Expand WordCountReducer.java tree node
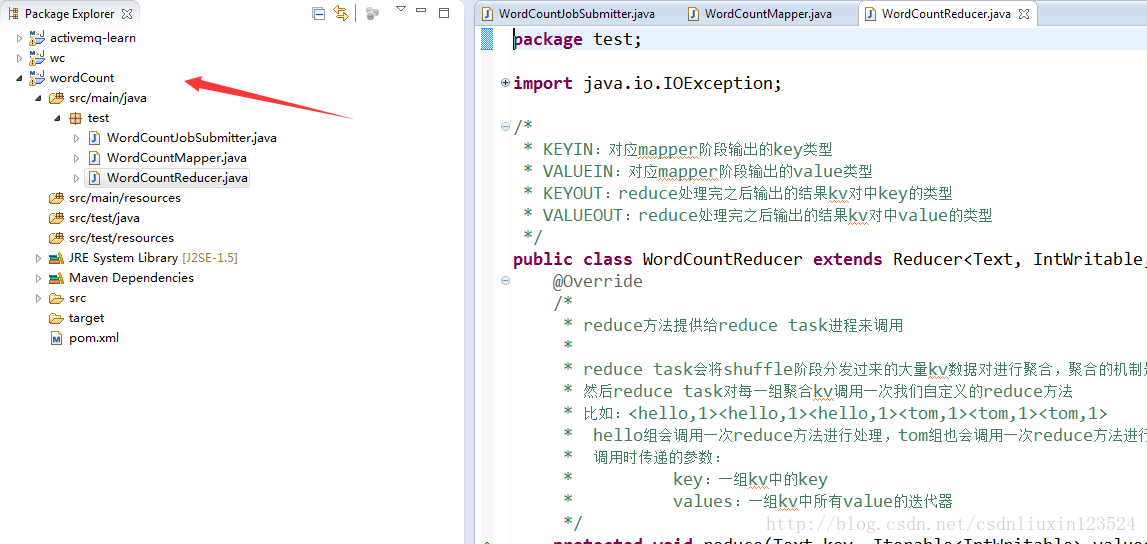Image resolution: width=1147 pixels, height=544 pixels. pos(77,178)
